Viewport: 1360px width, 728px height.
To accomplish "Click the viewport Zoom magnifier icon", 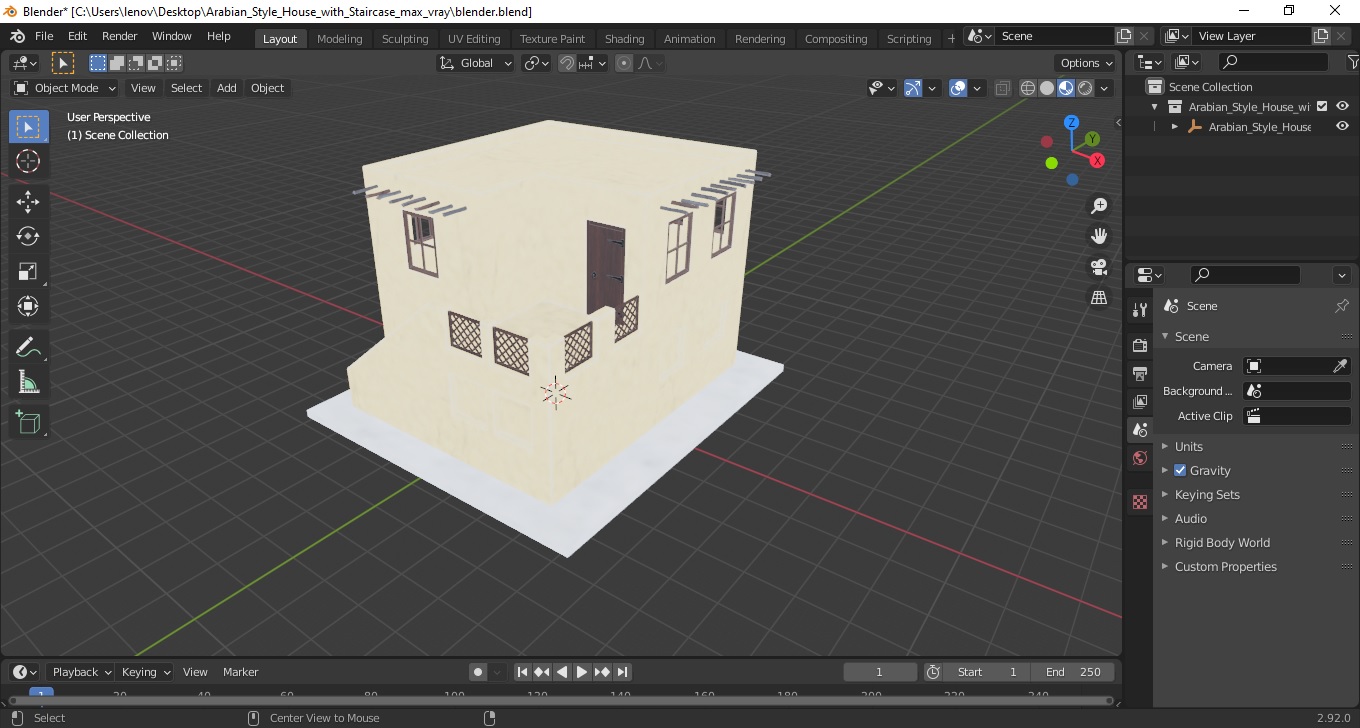I will click(1099, 206).
